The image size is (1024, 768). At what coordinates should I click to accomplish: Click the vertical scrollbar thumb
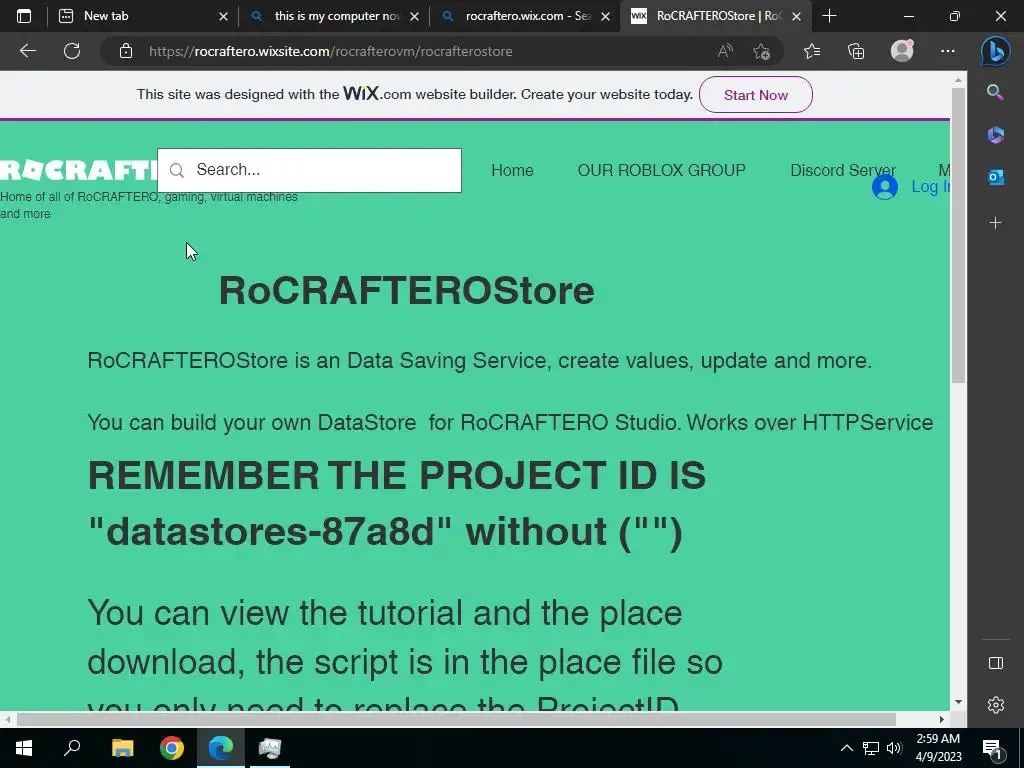pos(957,236)
